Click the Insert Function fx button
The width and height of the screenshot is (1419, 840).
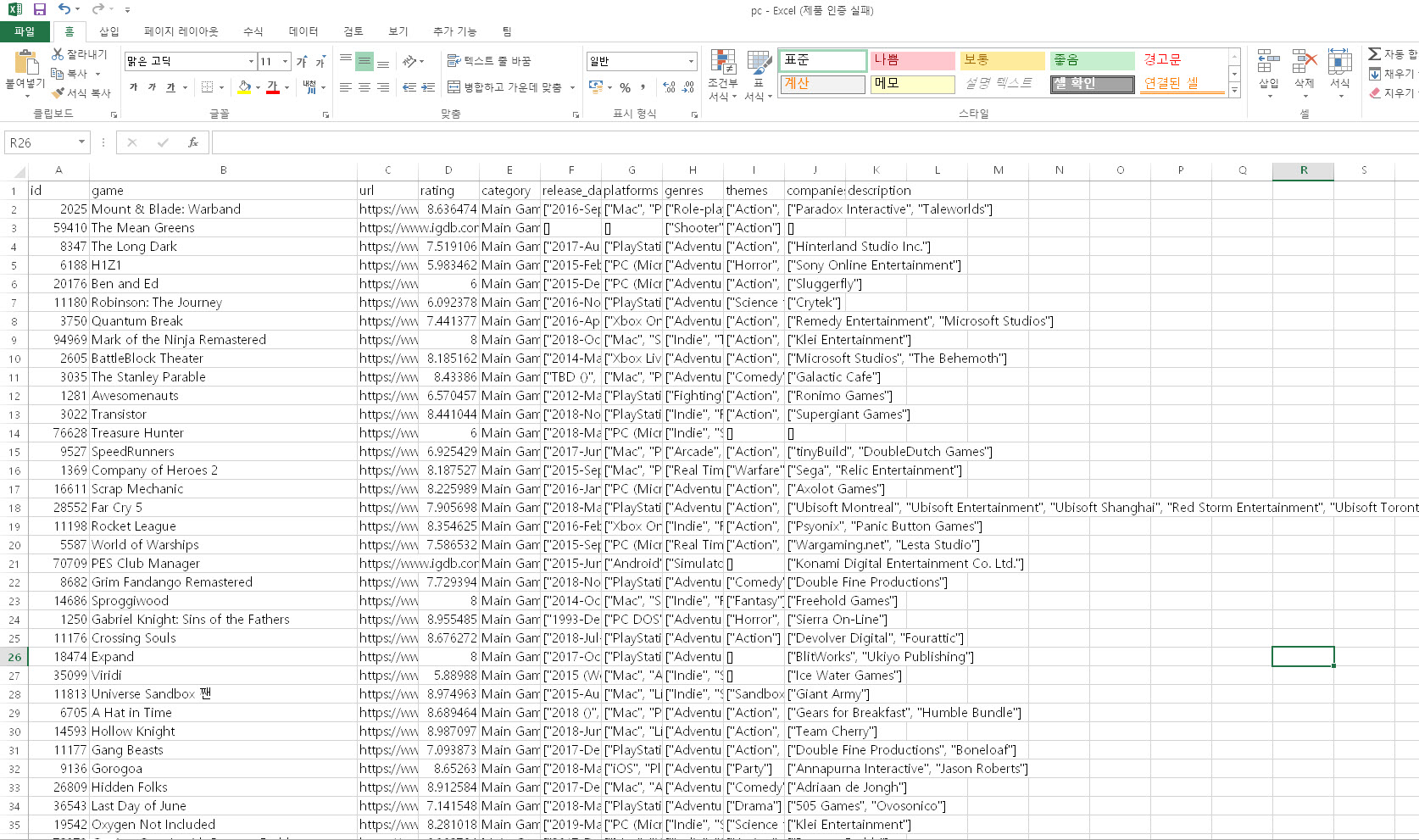tap(193, 142)
